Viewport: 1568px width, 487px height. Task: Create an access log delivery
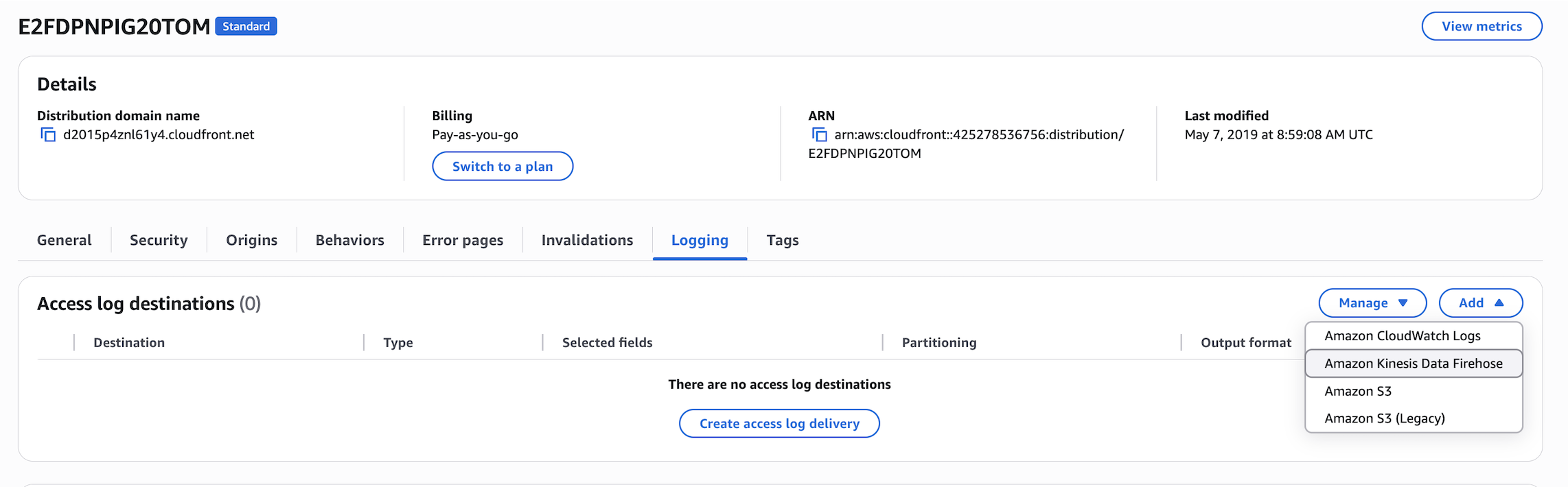pyautogui.click(x=779, y=423)
